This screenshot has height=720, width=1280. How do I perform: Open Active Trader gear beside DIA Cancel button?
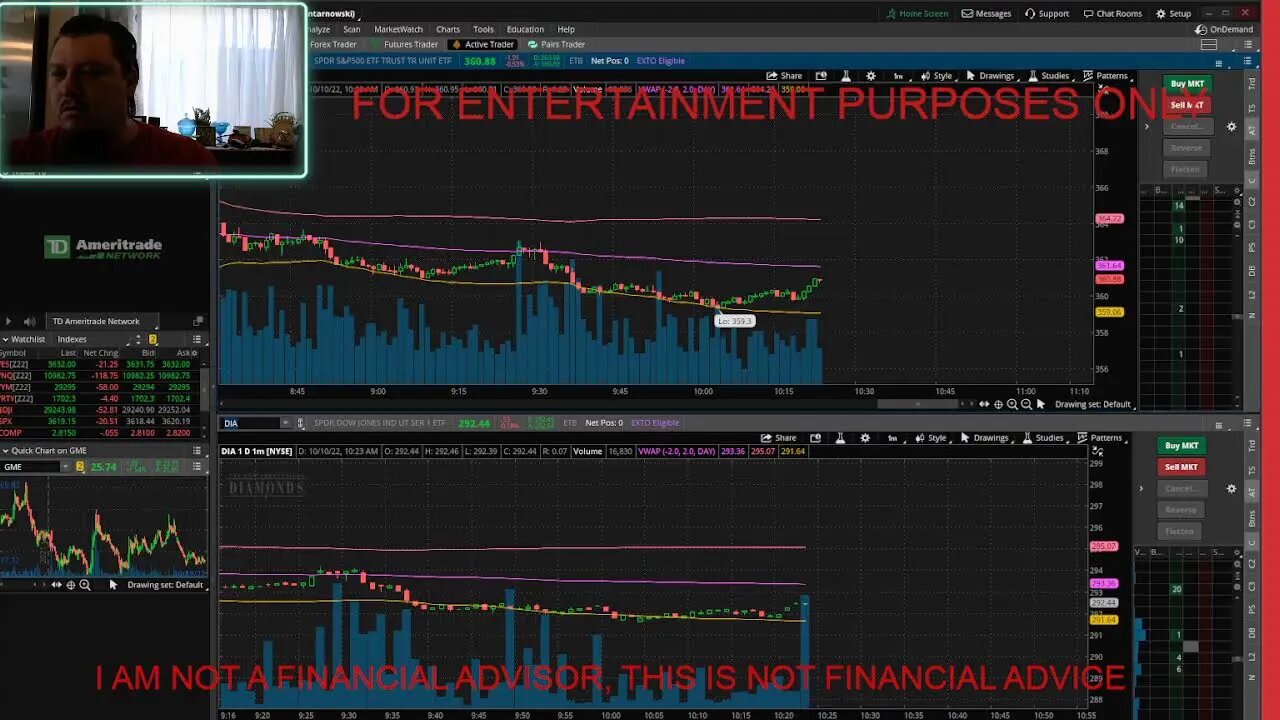point(1231,489)
